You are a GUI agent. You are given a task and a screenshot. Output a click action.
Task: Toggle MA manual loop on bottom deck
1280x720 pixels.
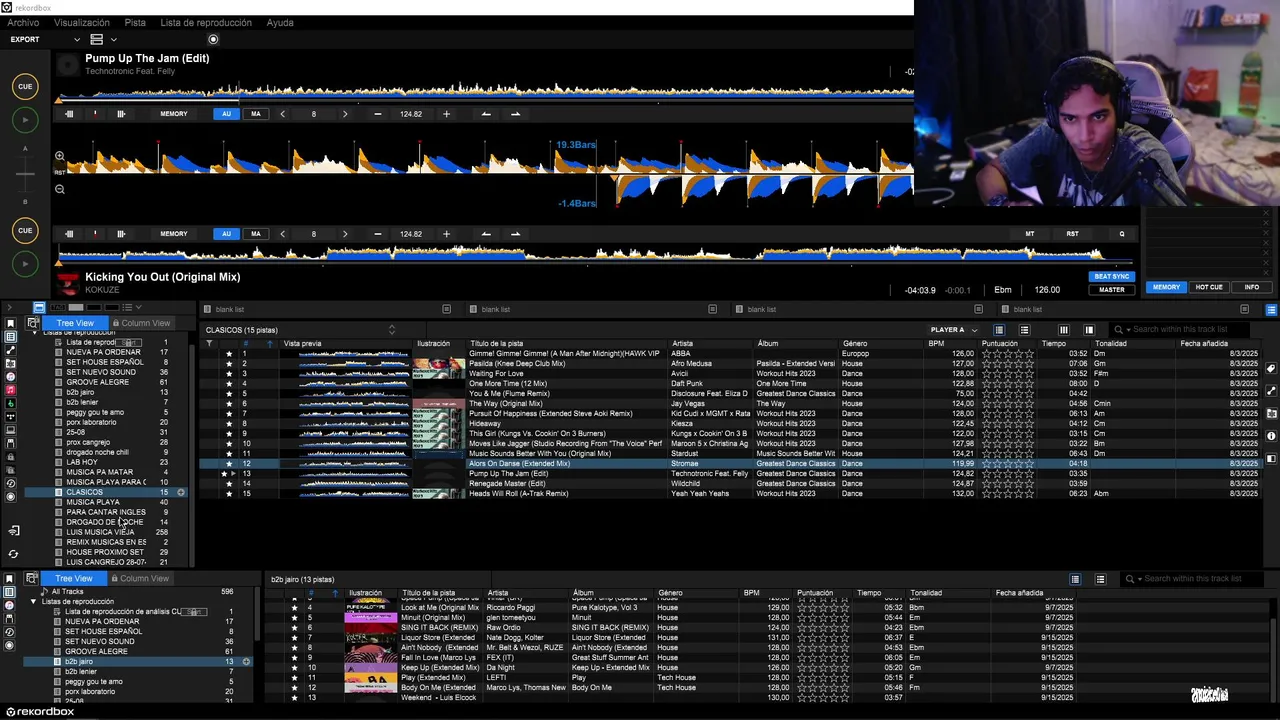click(256, 234)
